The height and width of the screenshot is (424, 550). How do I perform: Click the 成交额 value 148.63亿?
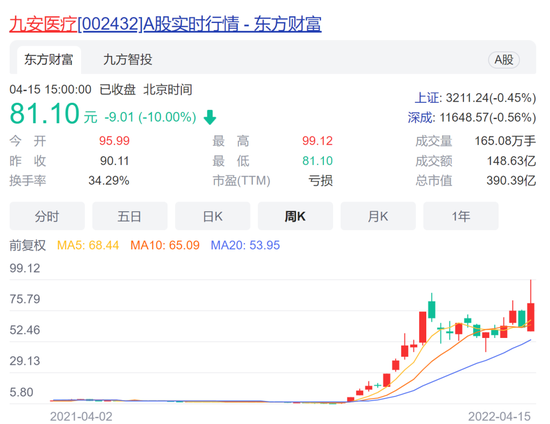pos(511,161)
